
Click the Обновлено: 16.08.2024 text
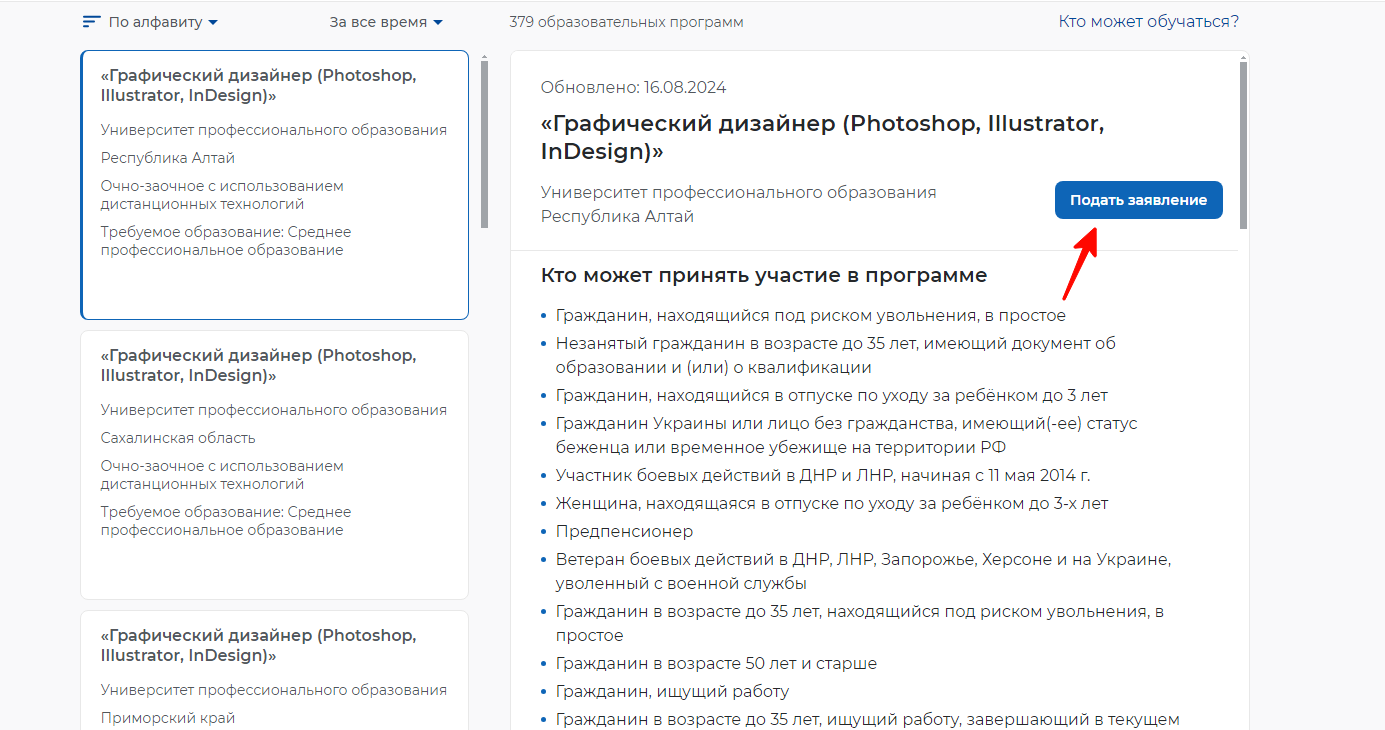[633, 88]
